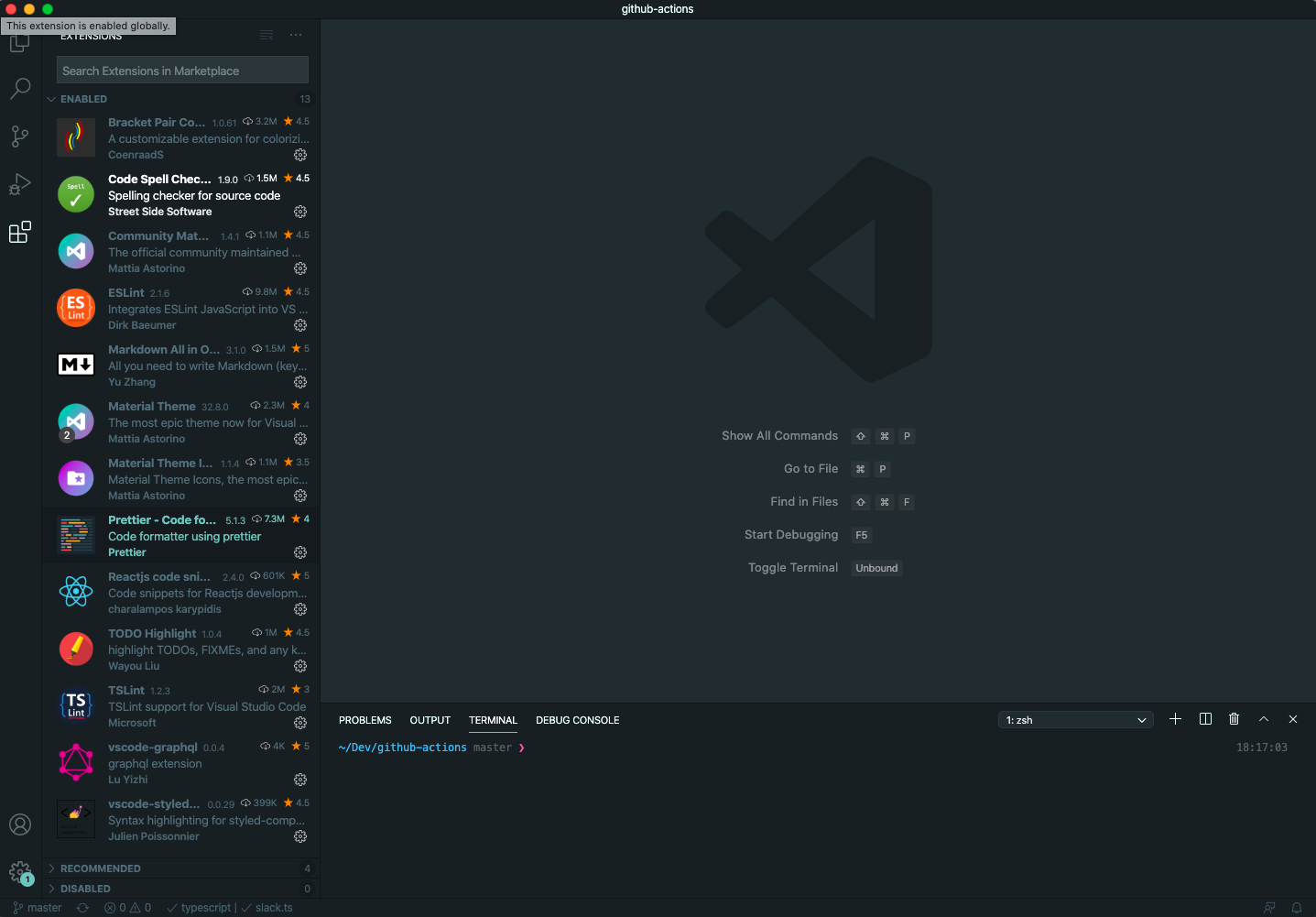This screenshot has height=917, width=1316.
Task: Open the Accounts icon in activity bar
Action: 20,824
